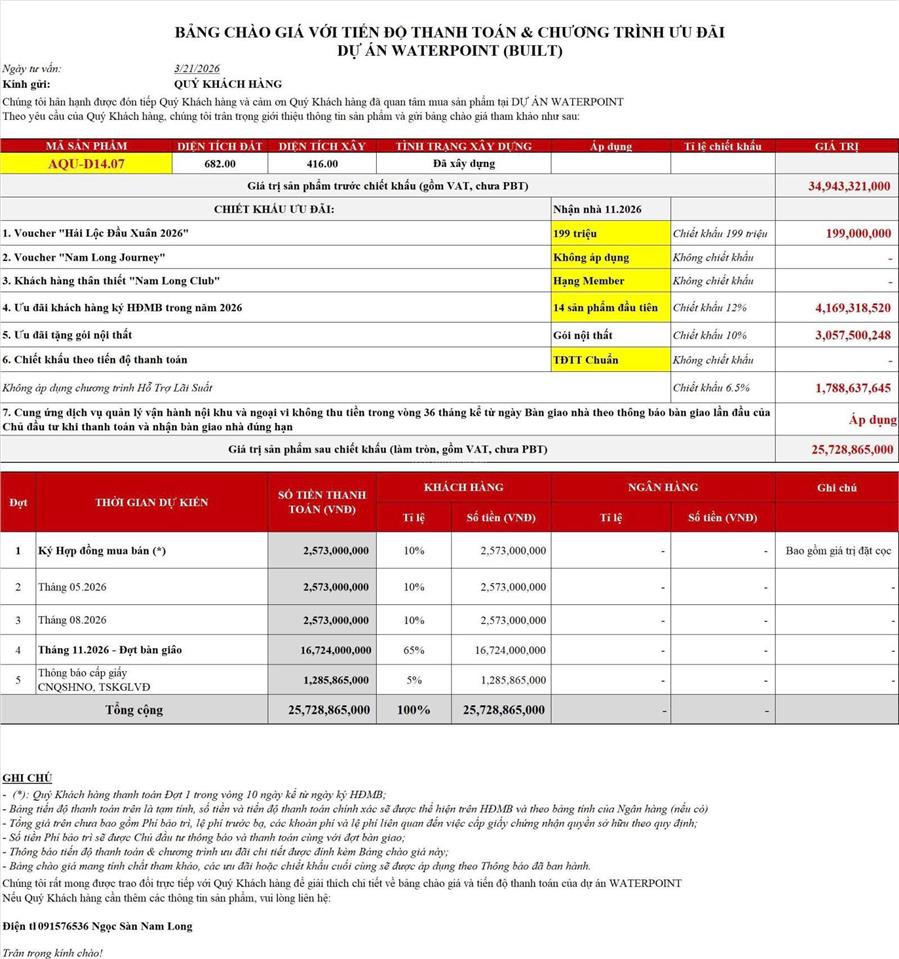Click the "14 sản phẩm đầu tiên" cell

610,307
